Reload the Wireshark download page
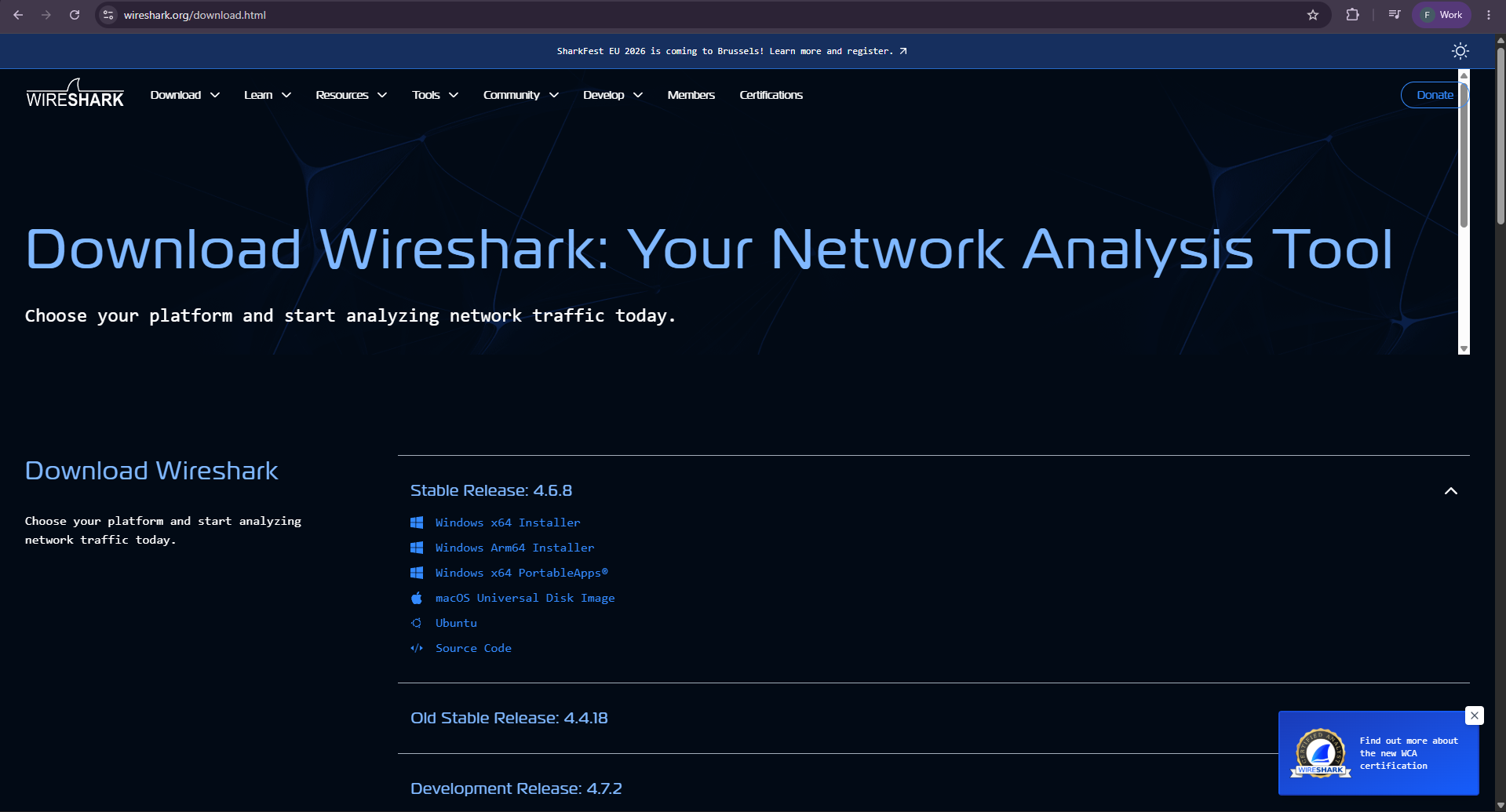 tap(75, 15)
